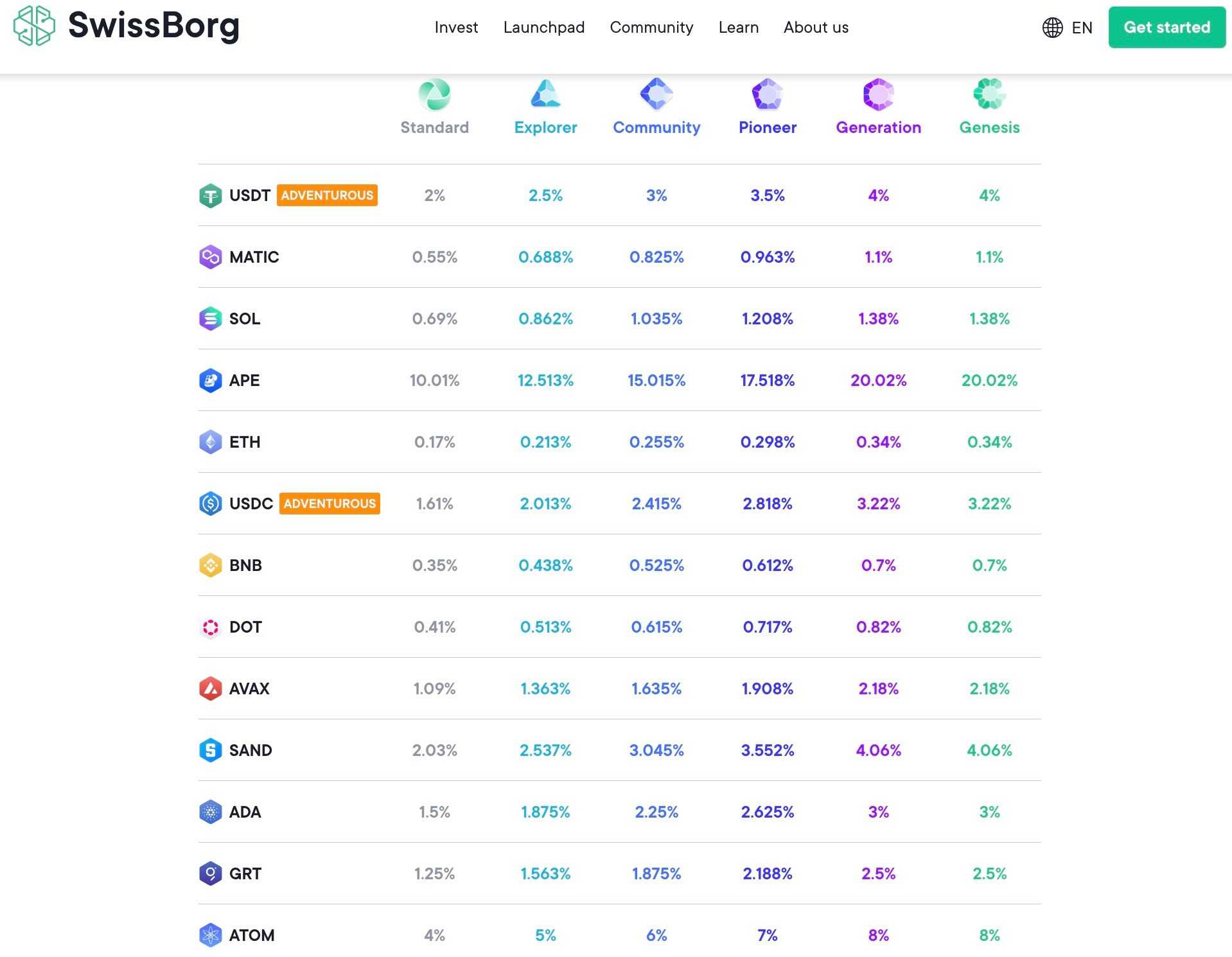Click the ATOM coin icon
1232x957 pixels.
[211, 935]
